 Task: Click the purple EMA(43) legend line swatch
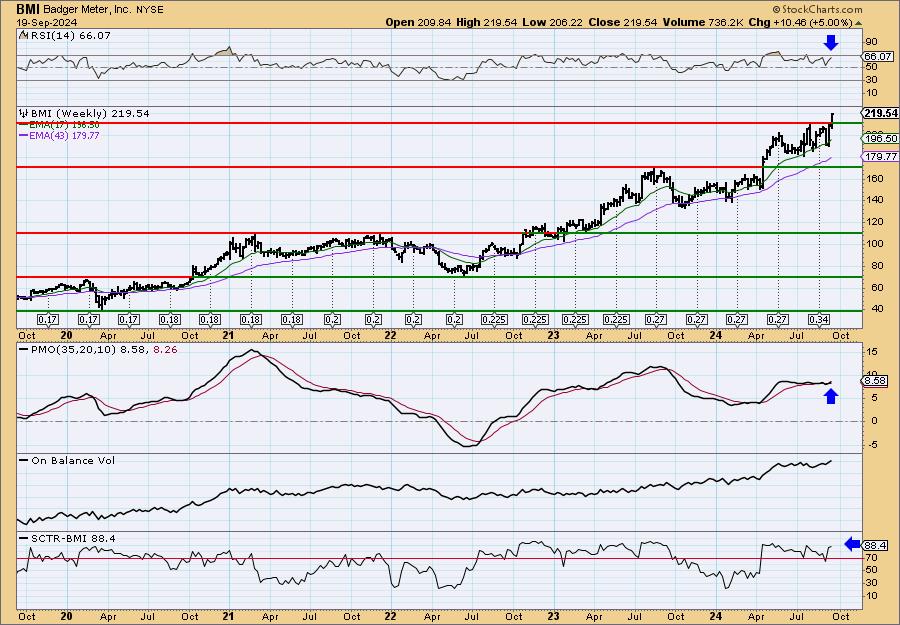tap(24, 135)
